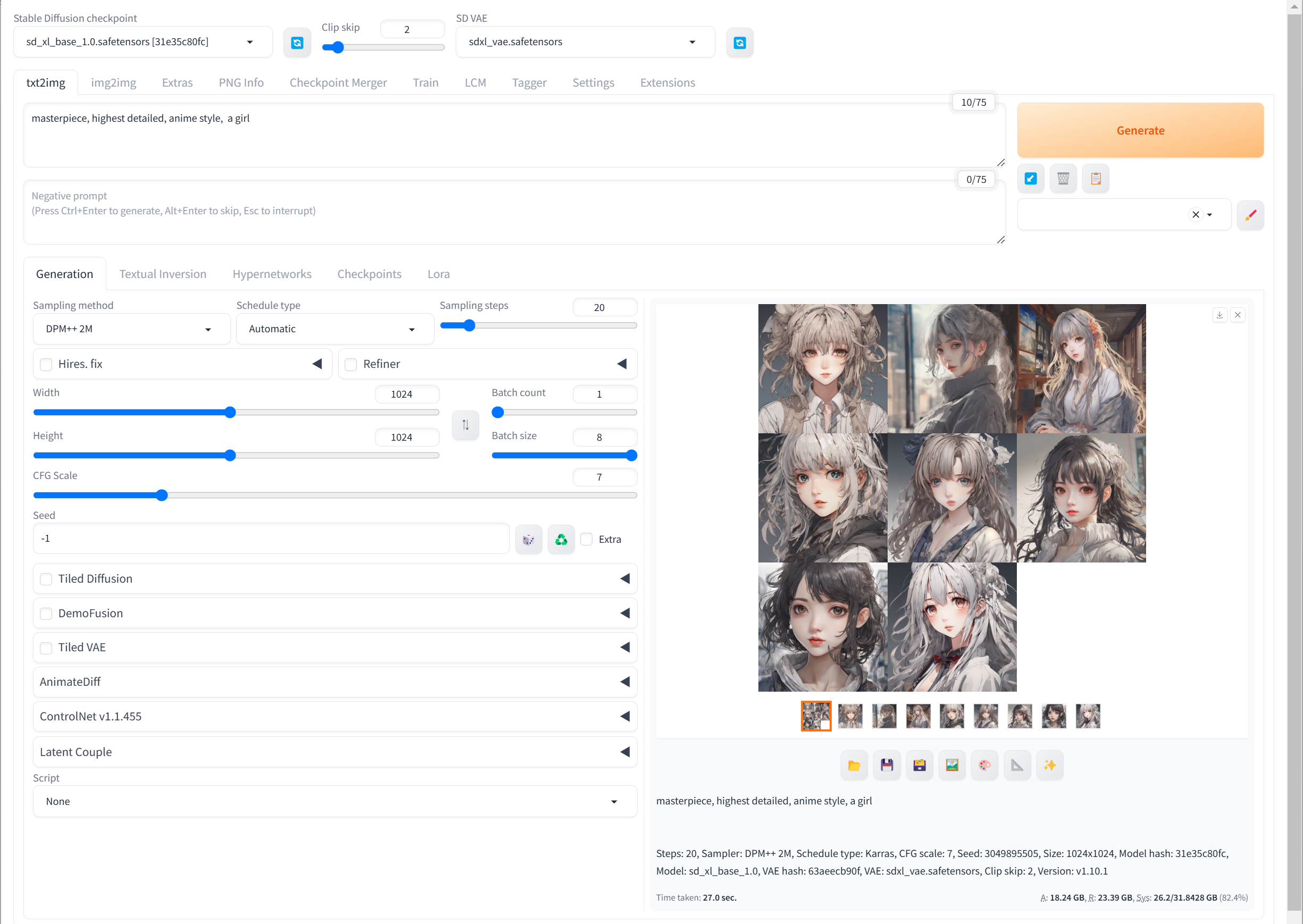Click the CFG Scale slider handle
Viewport: 1303px width, 924px height.
(x=162, y=495)
